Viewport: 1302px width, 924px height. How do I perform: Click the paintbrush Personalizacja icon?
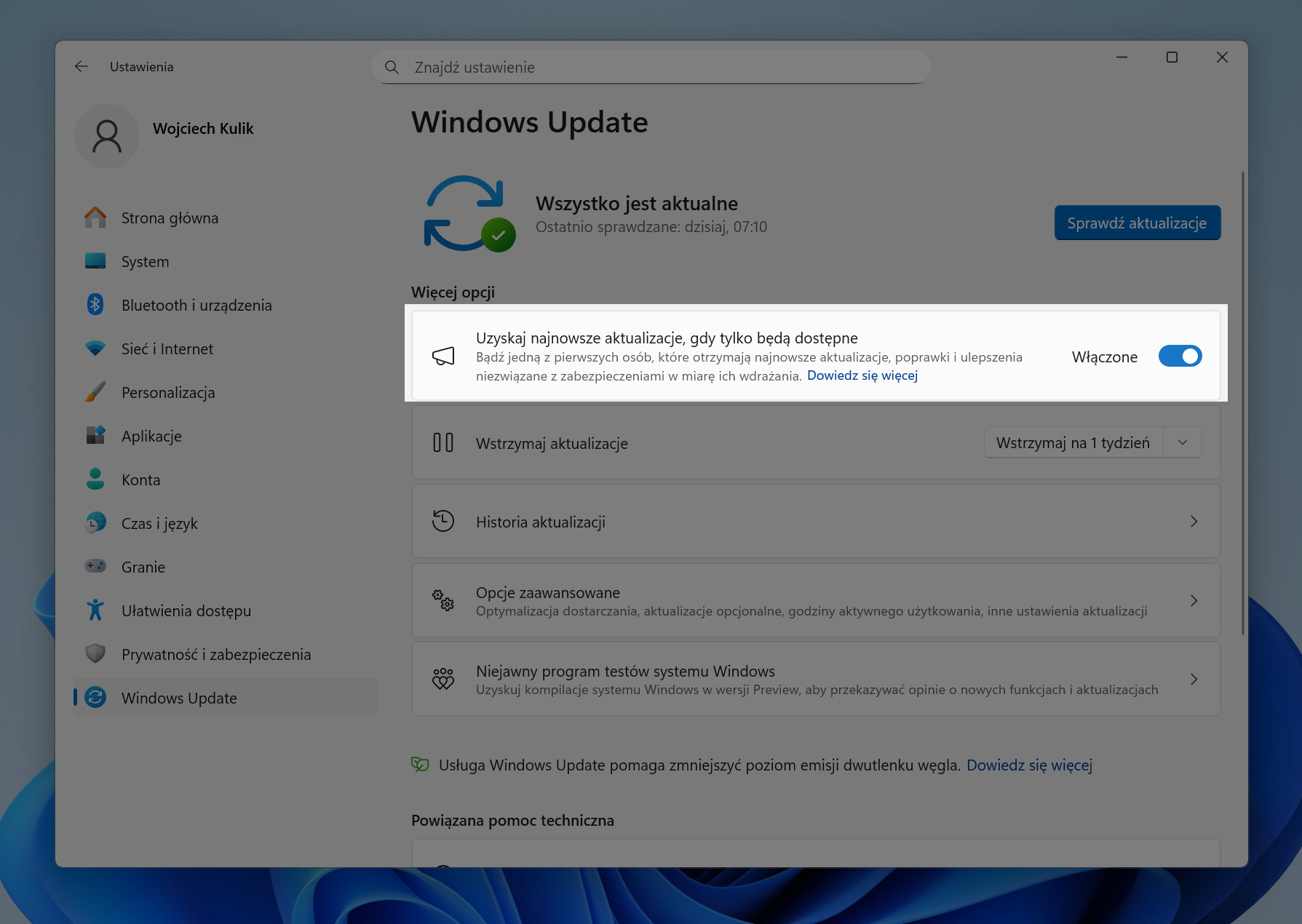click(x=95, y=392)
